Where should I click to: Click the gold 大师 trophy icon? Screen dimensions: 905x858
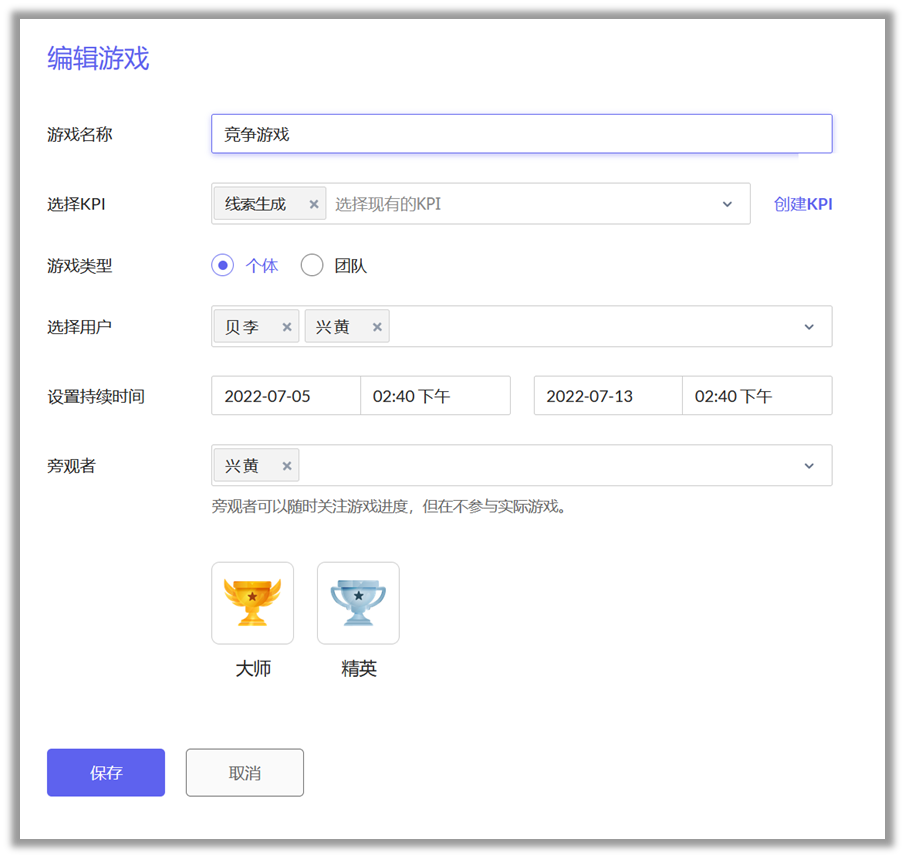pyautogui.click(x=252, y=603)
